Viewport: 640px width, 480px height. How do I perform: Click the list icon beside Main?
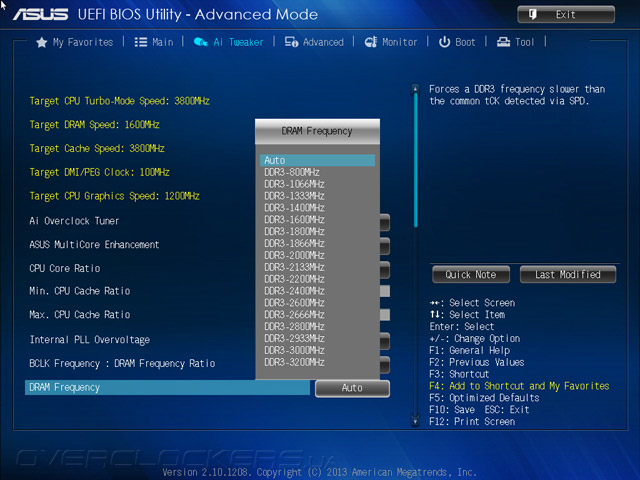[x=141, y=42]
